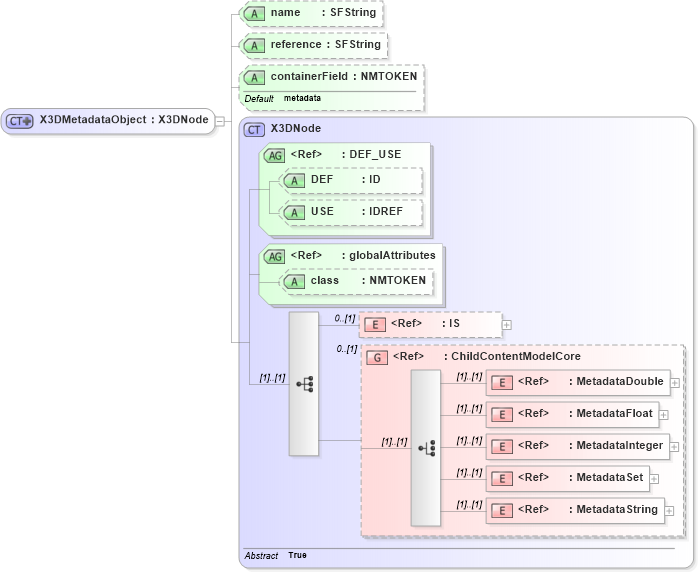Click the E icon of IS element
The image size is (698, 572).
tap(375, 325)
